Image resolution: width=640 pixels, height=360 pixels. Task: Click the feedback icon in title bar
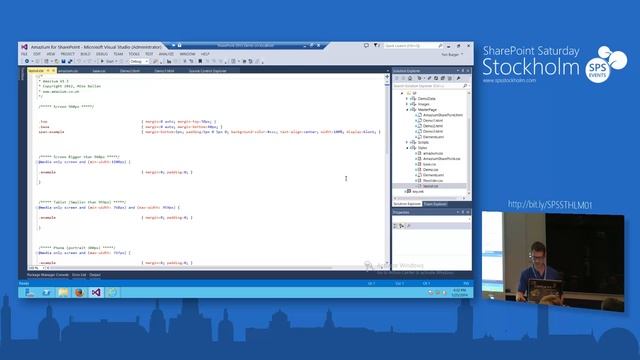pyautogui.click(x=366, y=46)
